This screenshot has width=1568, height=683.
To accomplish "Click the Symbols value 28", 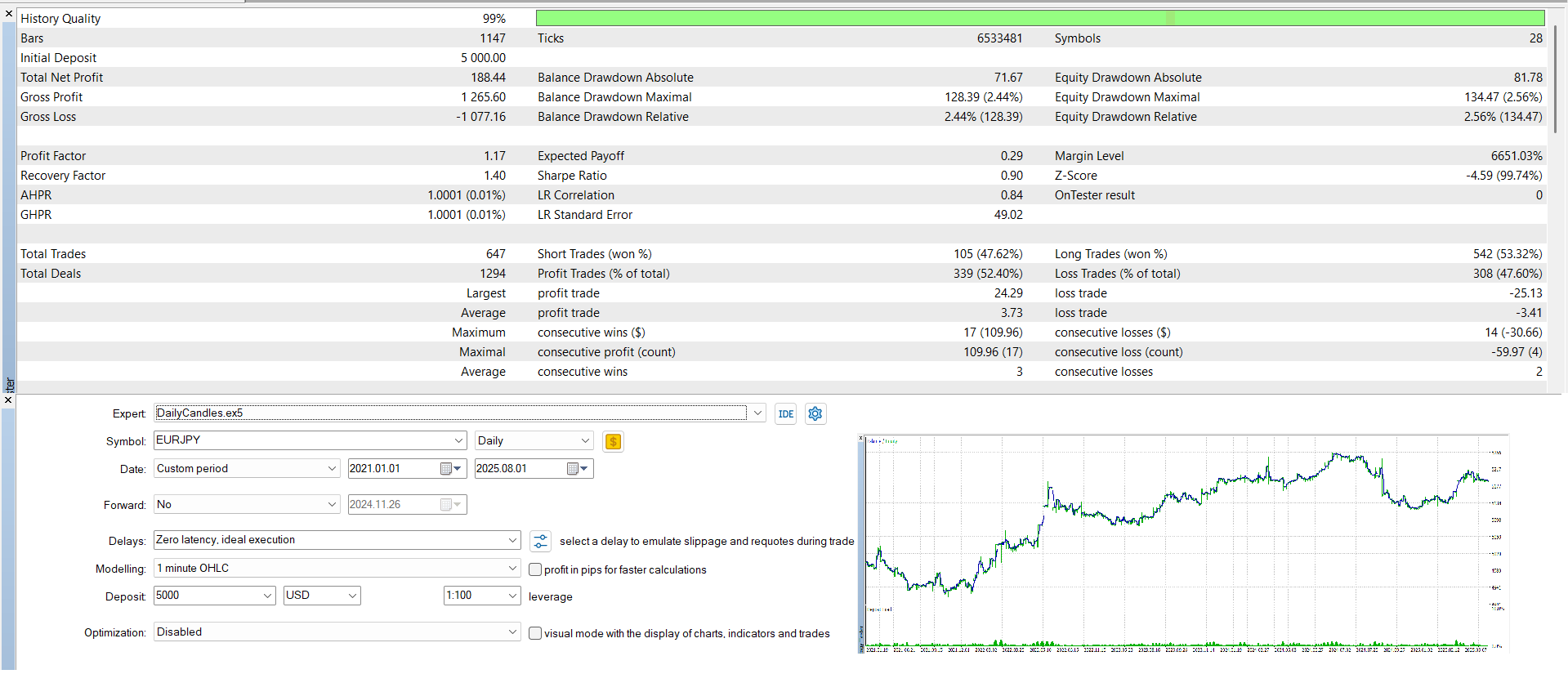I will 1536,38.
